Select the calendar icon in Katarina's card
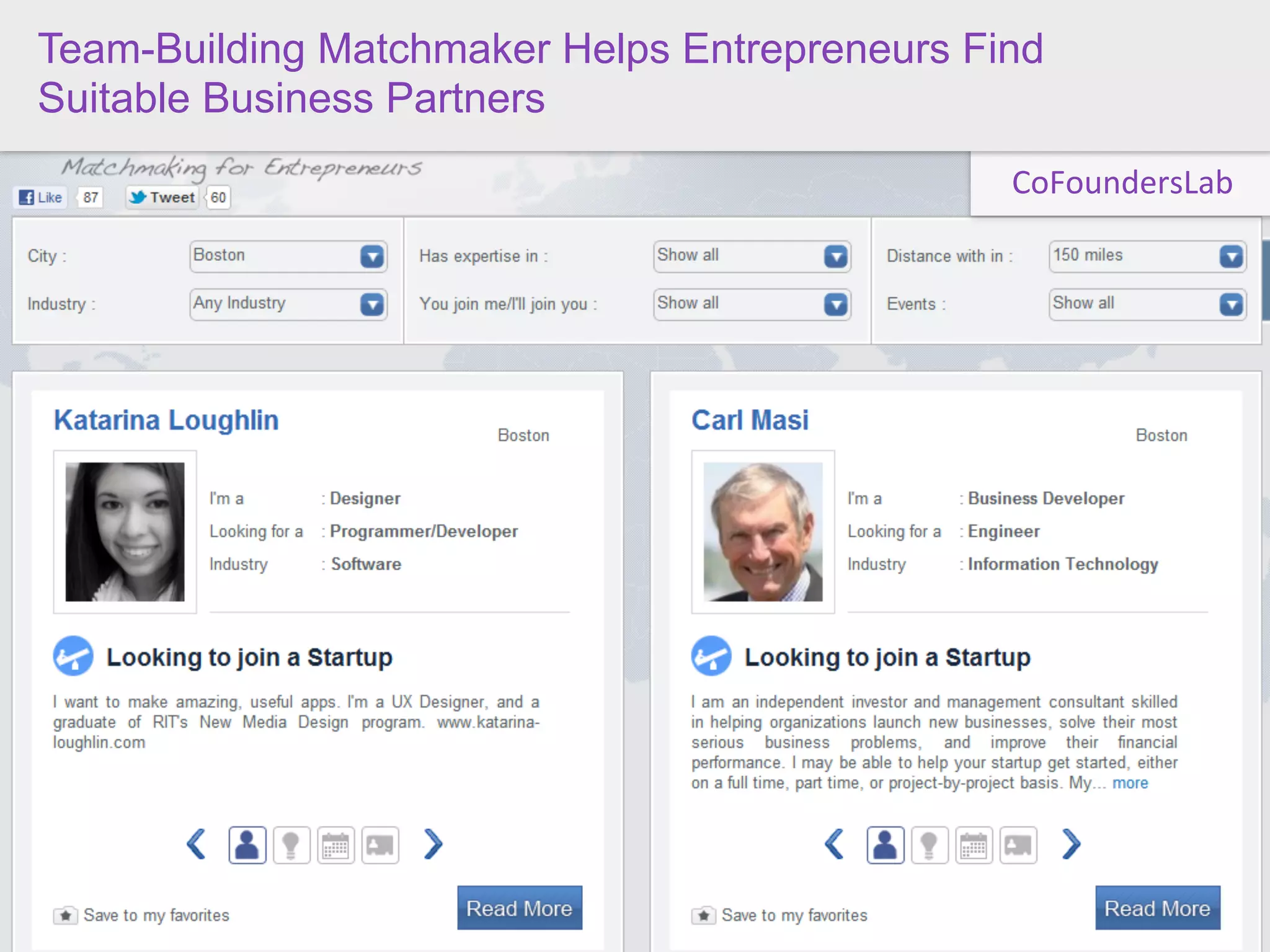This screenshot has width=1270, height=952. tap(336, 845)
